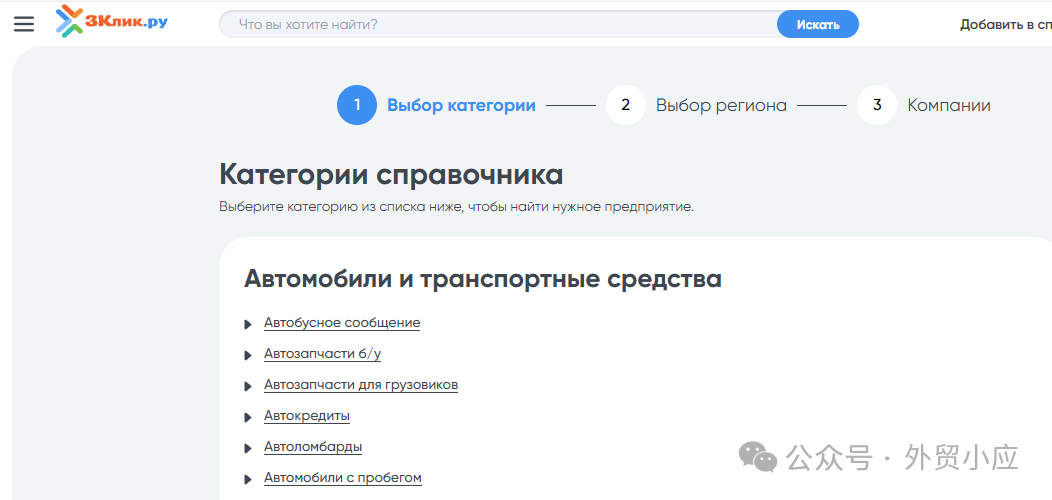Image resolution: width=1052 pixels, height=500 pixels.
Task: Click the arrow beside Автоломбарды
Action: coord(248,448)
